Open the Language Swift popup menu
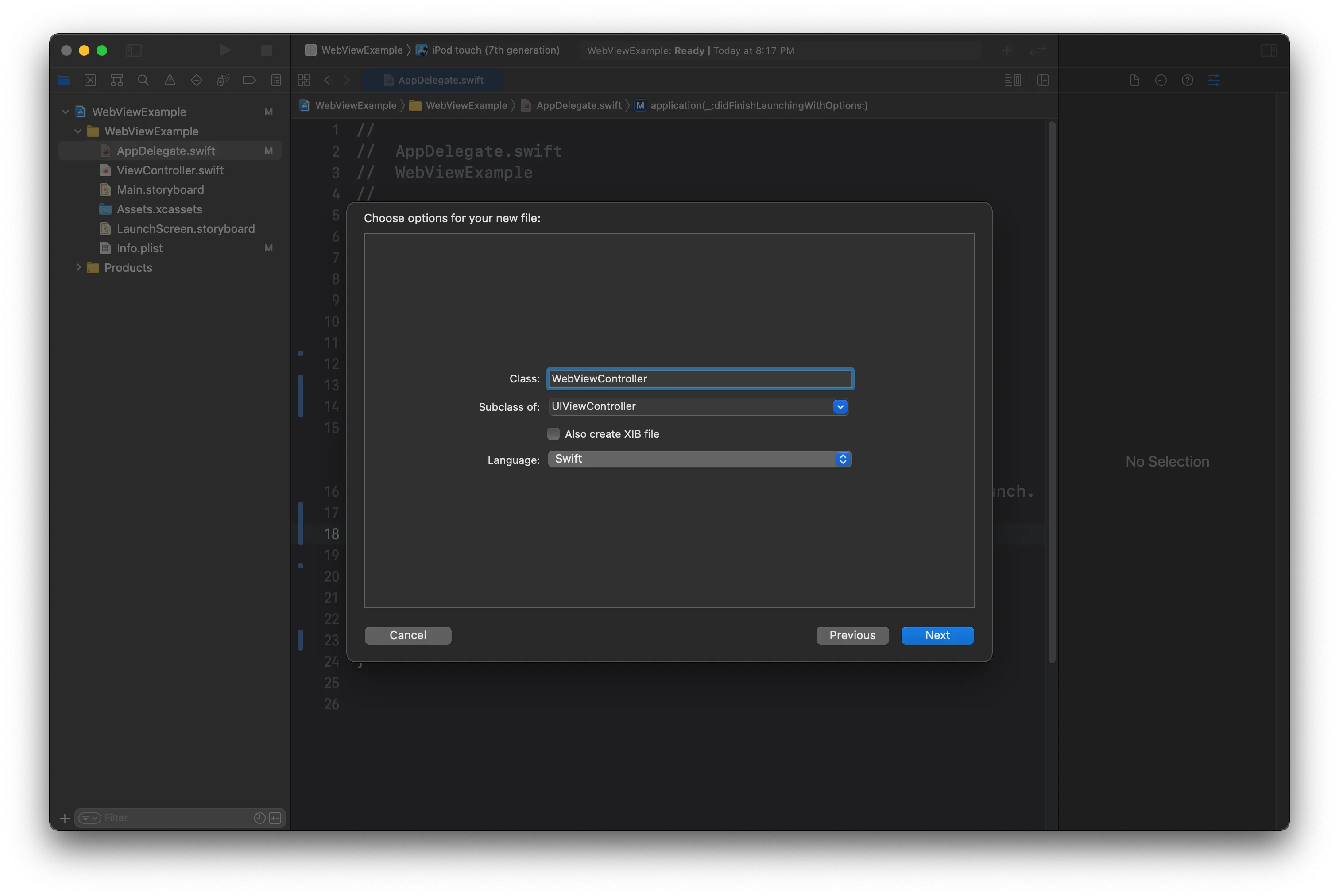 [x=700, y=459]
